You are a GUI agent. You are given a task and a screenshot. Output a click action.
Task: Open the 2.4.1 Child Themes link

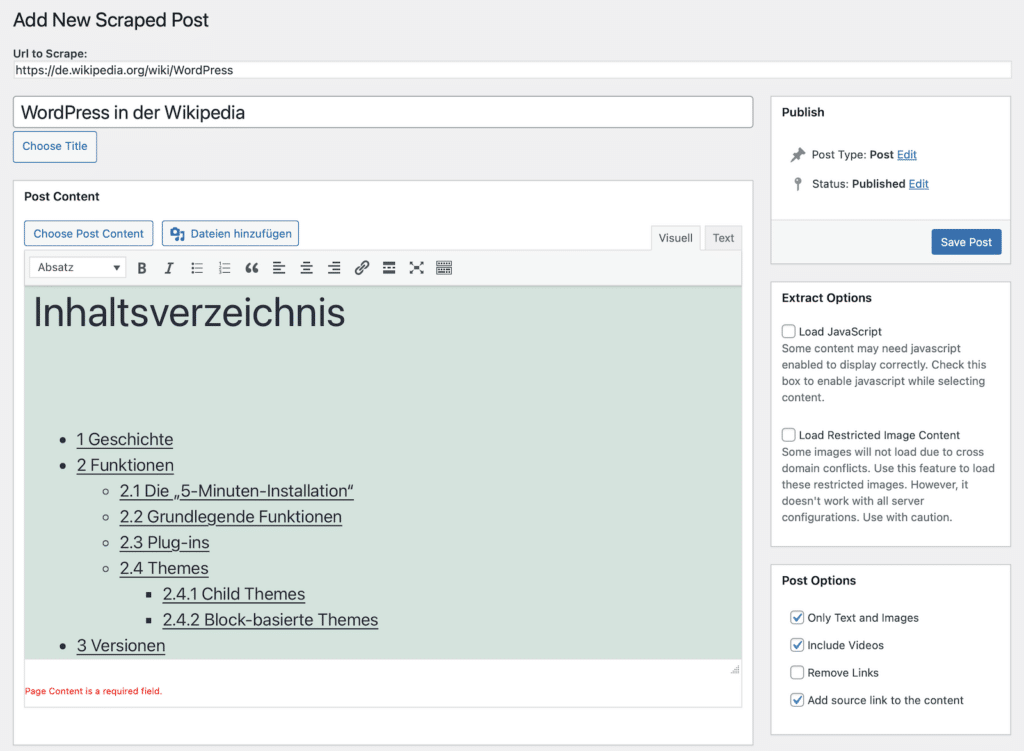(234, 594)
